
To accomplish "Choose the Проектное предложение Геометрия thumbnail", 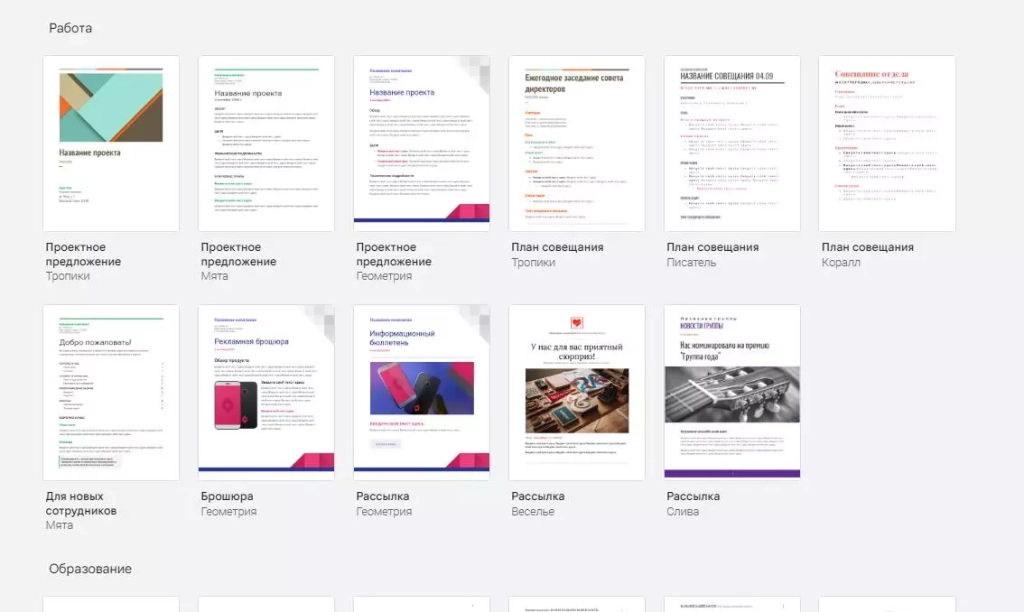I will coord(421,143).
